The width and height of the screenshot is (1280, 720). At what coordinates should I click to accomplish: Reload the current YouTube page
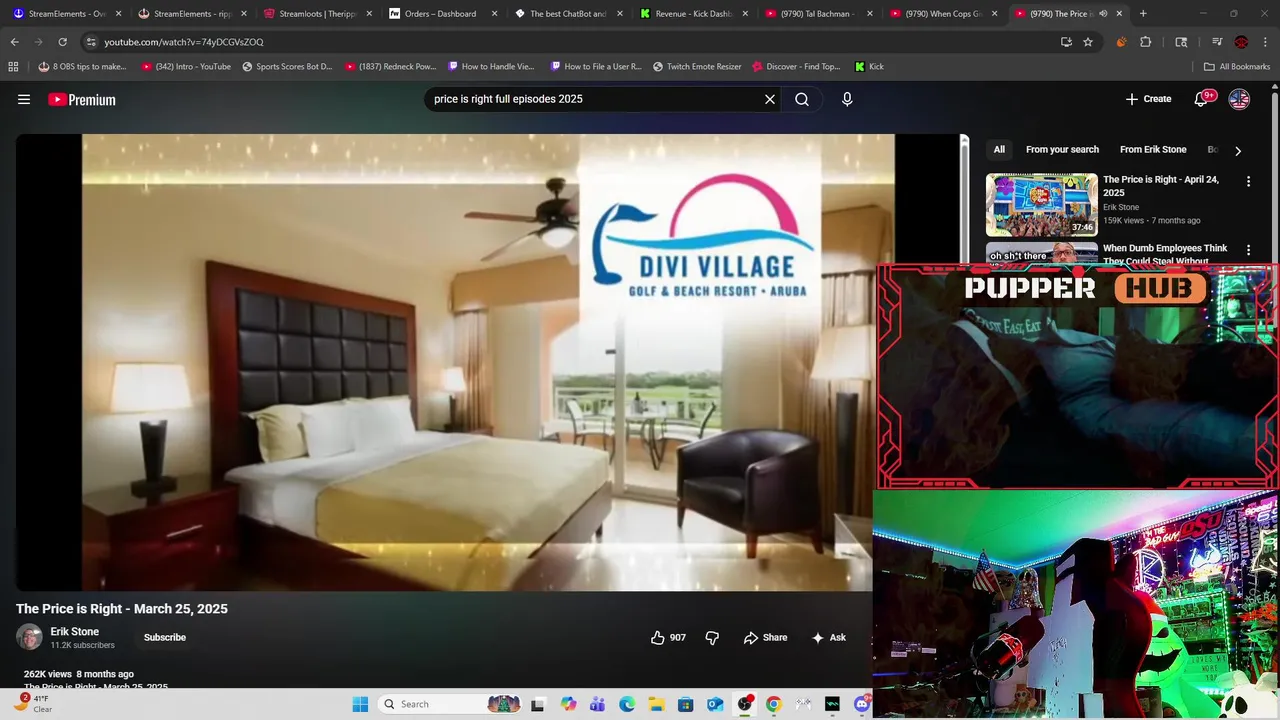point(62,42)
